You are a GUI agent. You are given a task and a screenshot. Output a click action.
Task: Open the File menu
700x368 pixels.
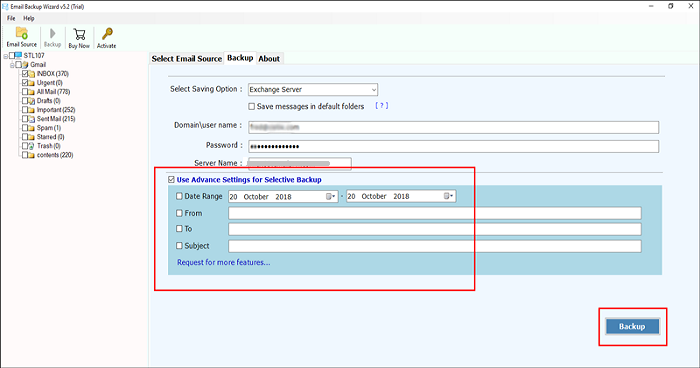tap(11, 18)
